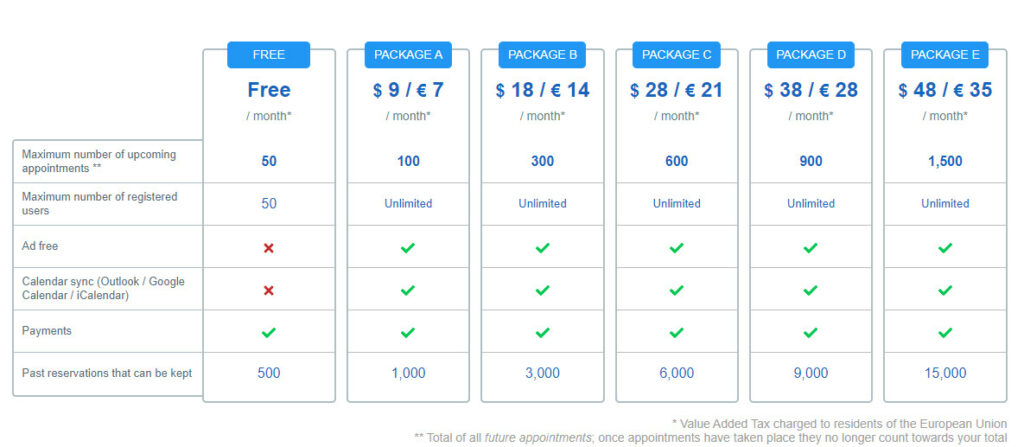Click the 15,000 past reservations value
The width and height of the screenshot is (1024, 447).
click(x=945, y=373)
